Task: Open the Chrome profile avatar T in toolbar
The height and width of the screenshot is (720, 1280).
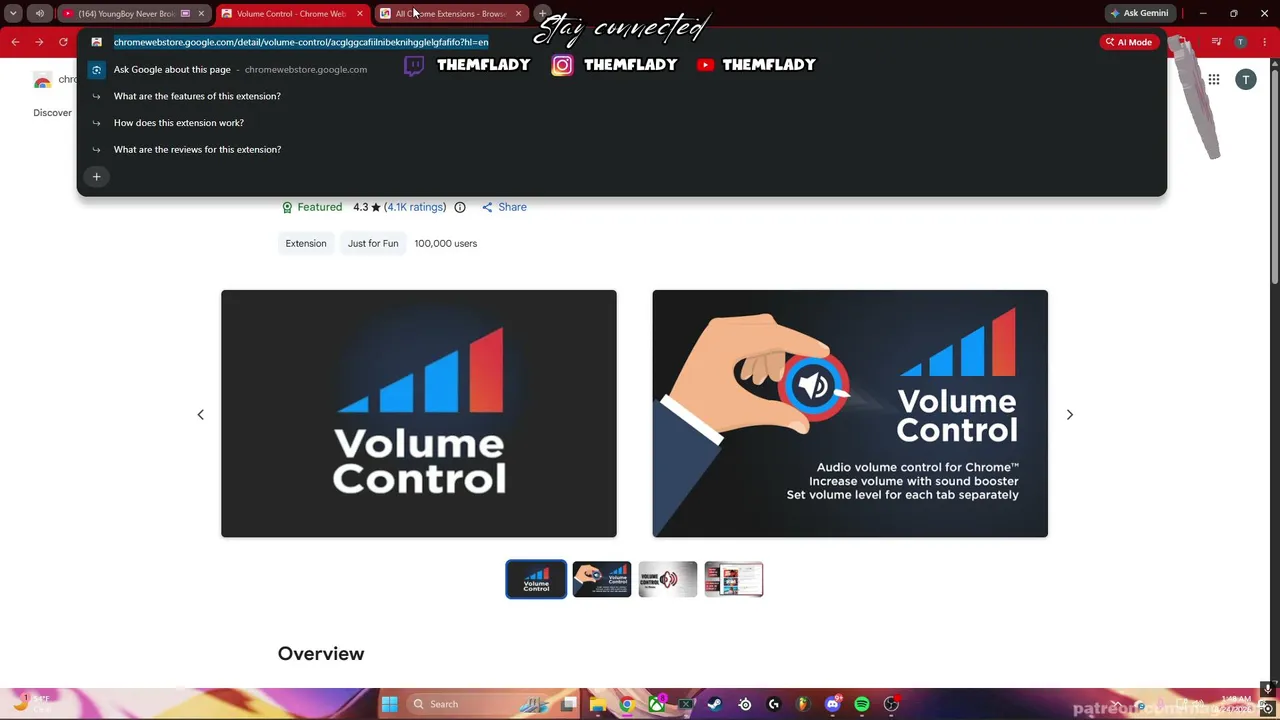Action: pos(1241,42)
